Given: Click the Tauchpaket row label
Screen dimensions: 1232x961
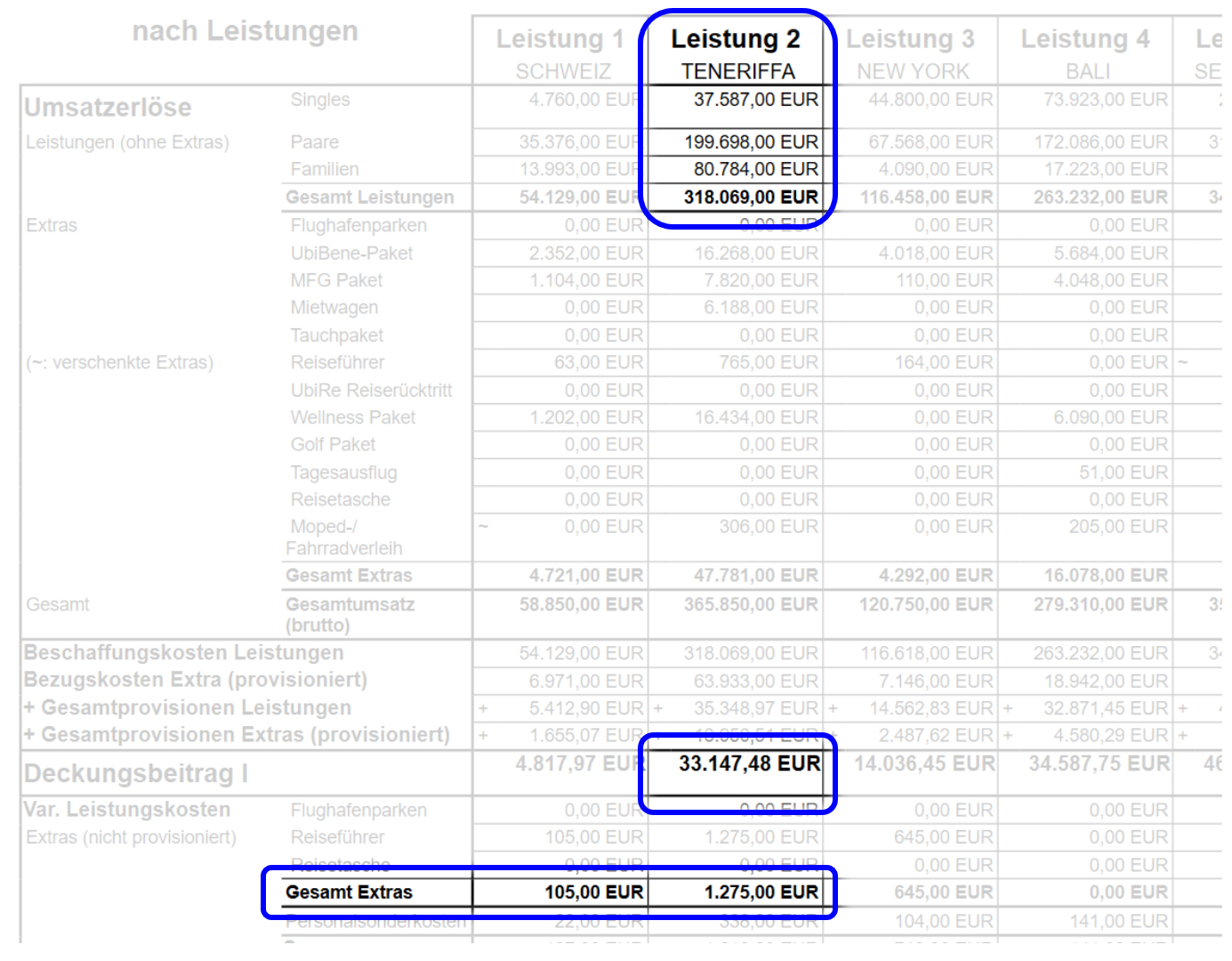Looking at the screenshot, I should coord(336,335).
